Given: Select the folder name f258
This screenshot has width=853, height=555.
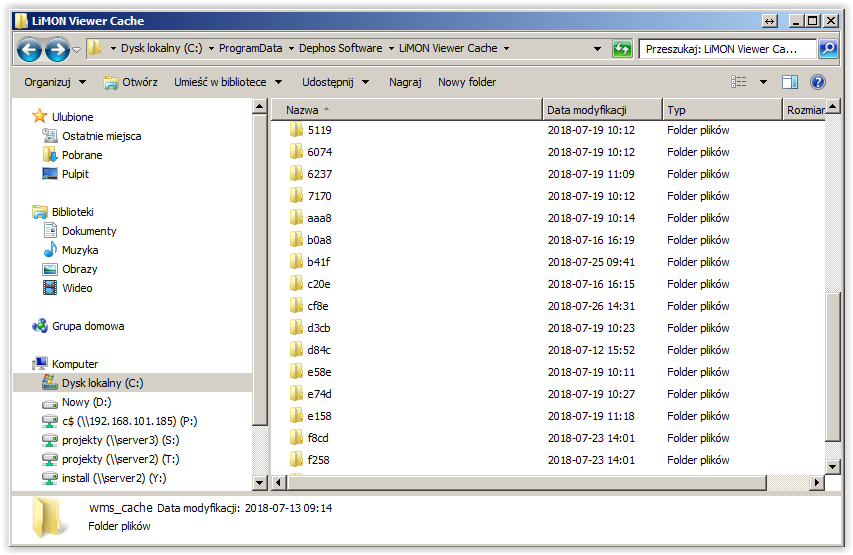Looking at the screenshot, I should (x=318, y=460).
